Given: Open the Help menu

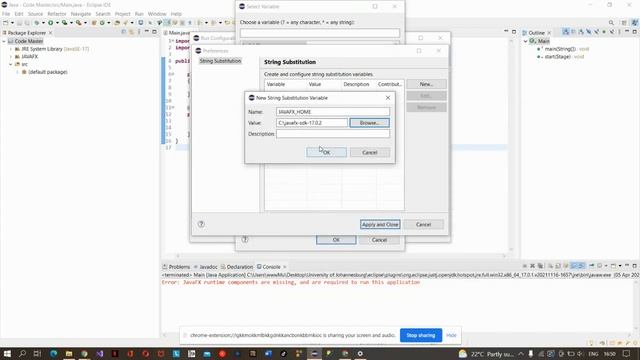Looking at the screenshot, I should 176,14.
